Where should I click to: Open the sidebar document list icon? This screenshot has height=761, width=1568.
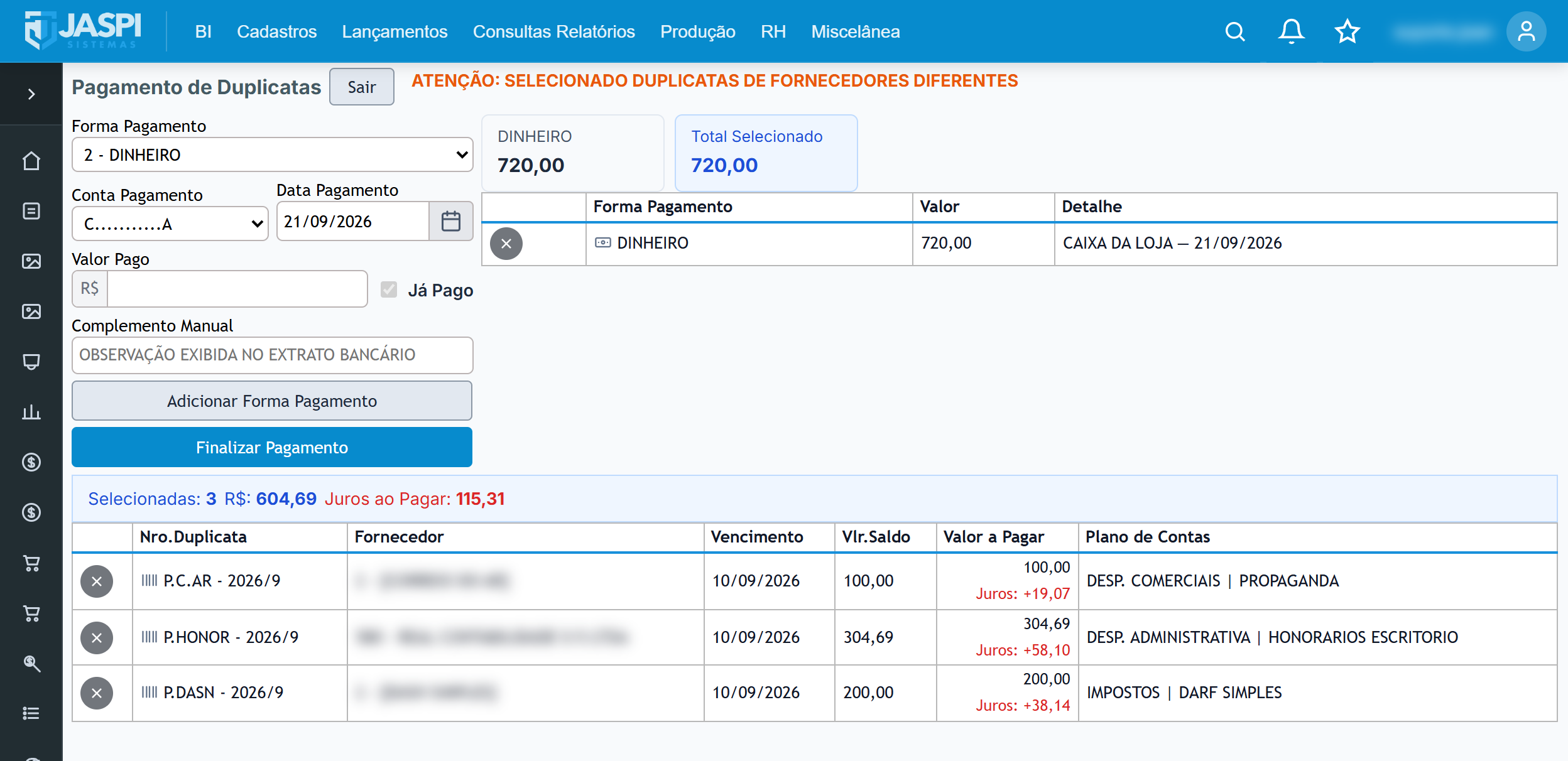click(31, 211)
